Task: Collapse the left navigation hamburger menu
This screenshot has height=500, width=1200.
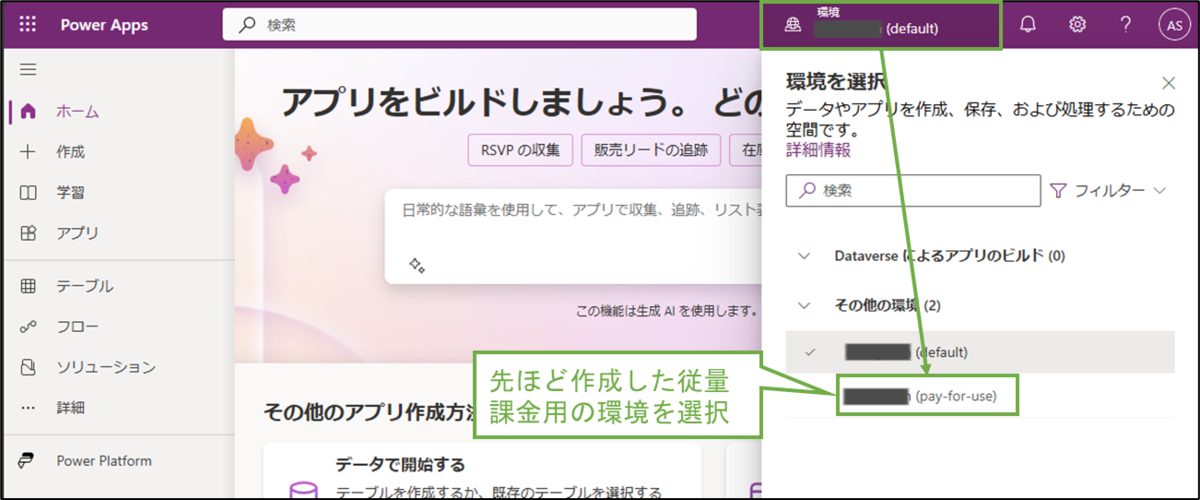Action: (x=28, y=69)
